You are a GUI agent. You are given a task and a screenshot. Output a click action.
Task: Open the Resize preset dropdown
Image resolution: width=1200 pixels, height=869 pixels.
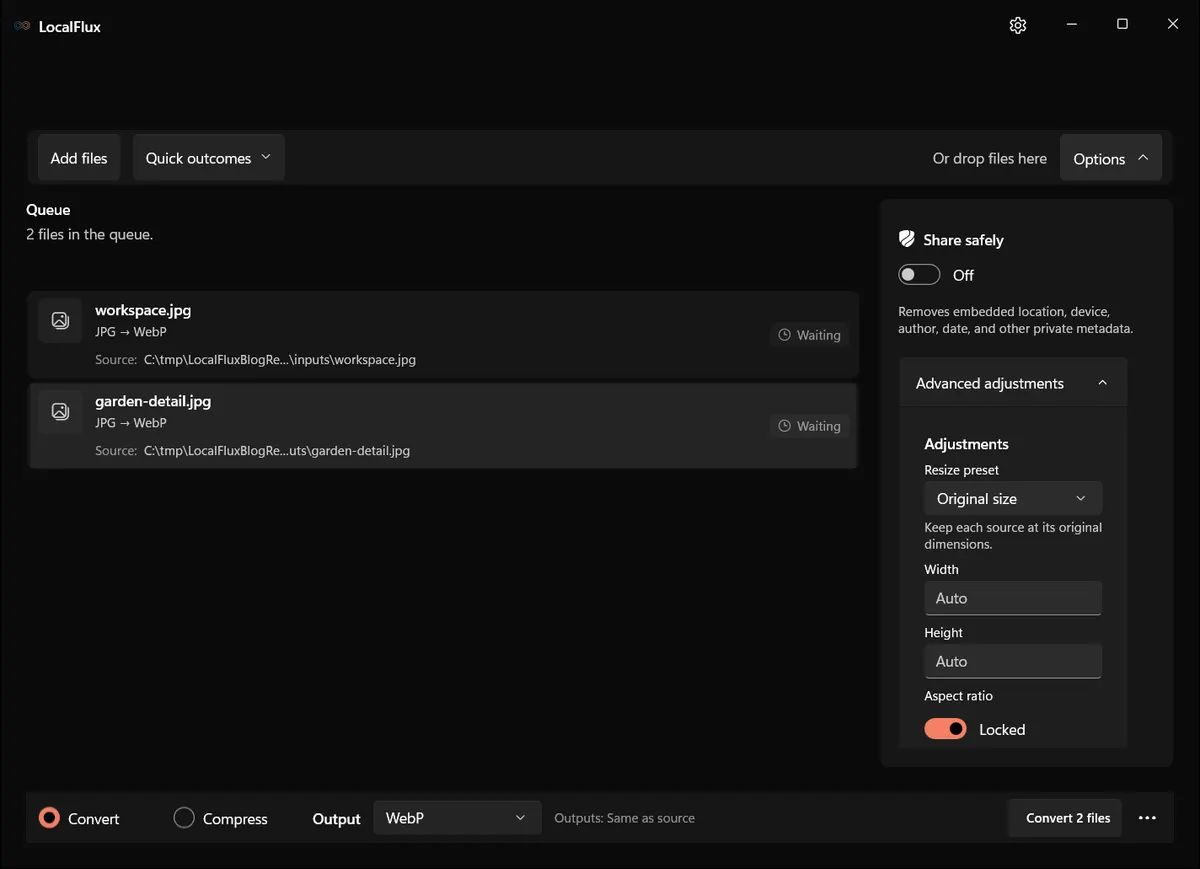click(1013, 498)
